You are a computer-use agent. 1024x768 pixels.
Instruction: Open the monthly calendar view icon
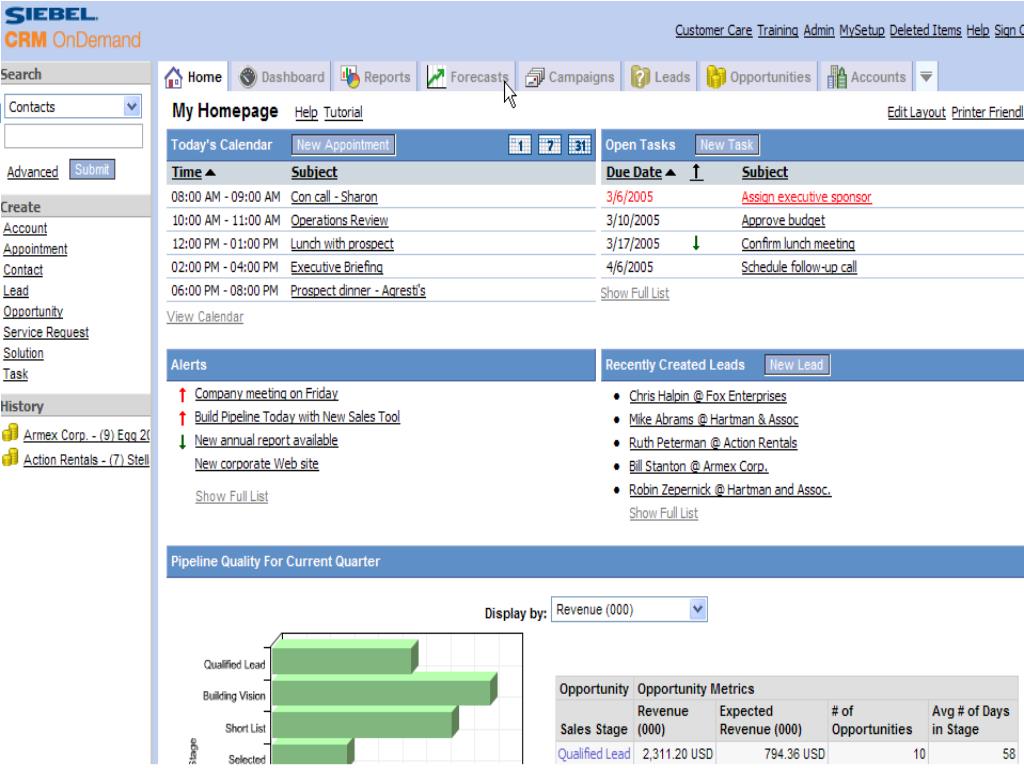pyautogui.click(x=579, y=145)
